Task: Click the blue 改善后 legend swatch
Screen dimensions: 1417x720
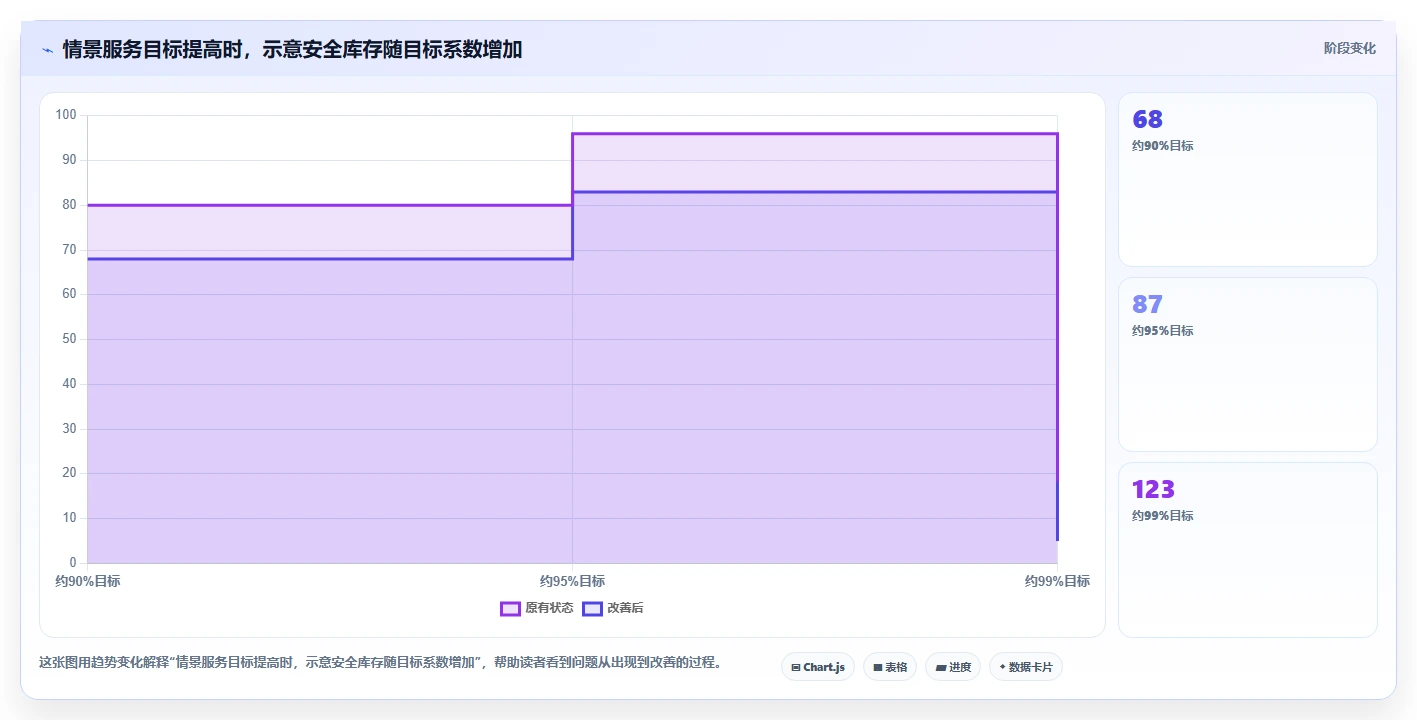Action: (592, 608)
